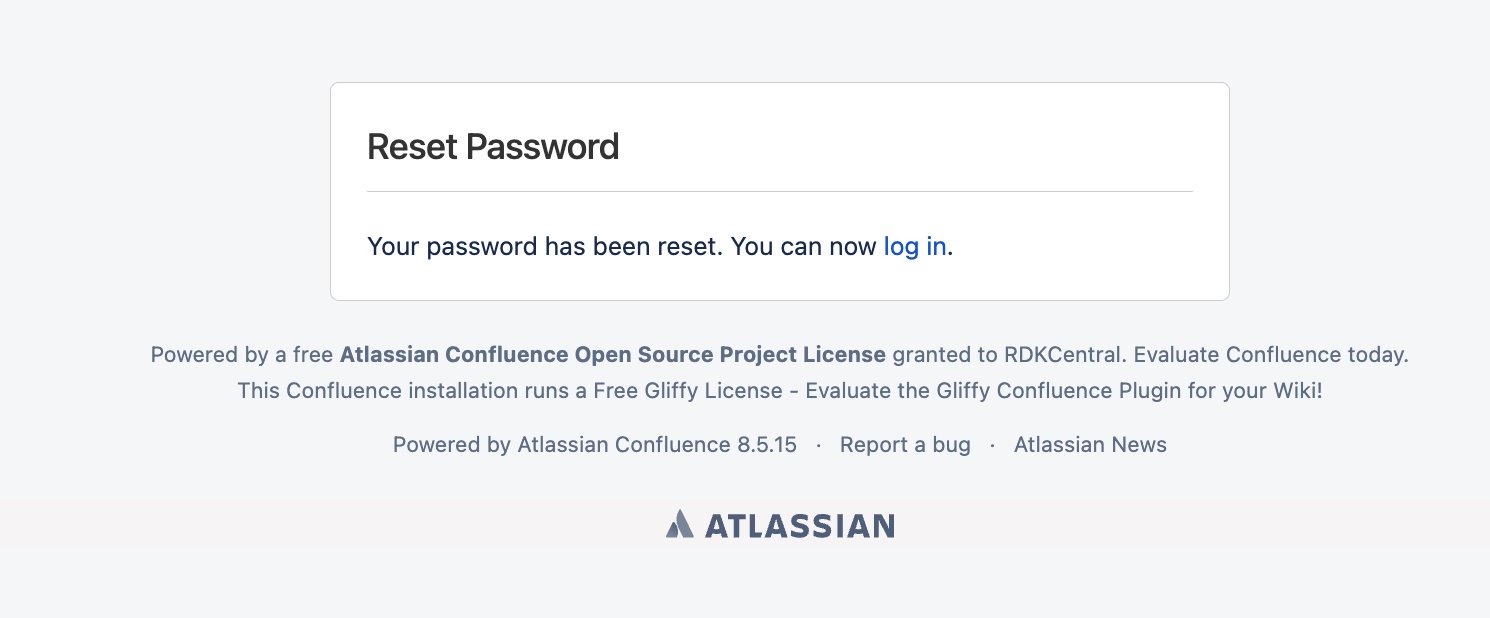
Task: Click the 'Reset Password' heading
Action: [493, 147]
